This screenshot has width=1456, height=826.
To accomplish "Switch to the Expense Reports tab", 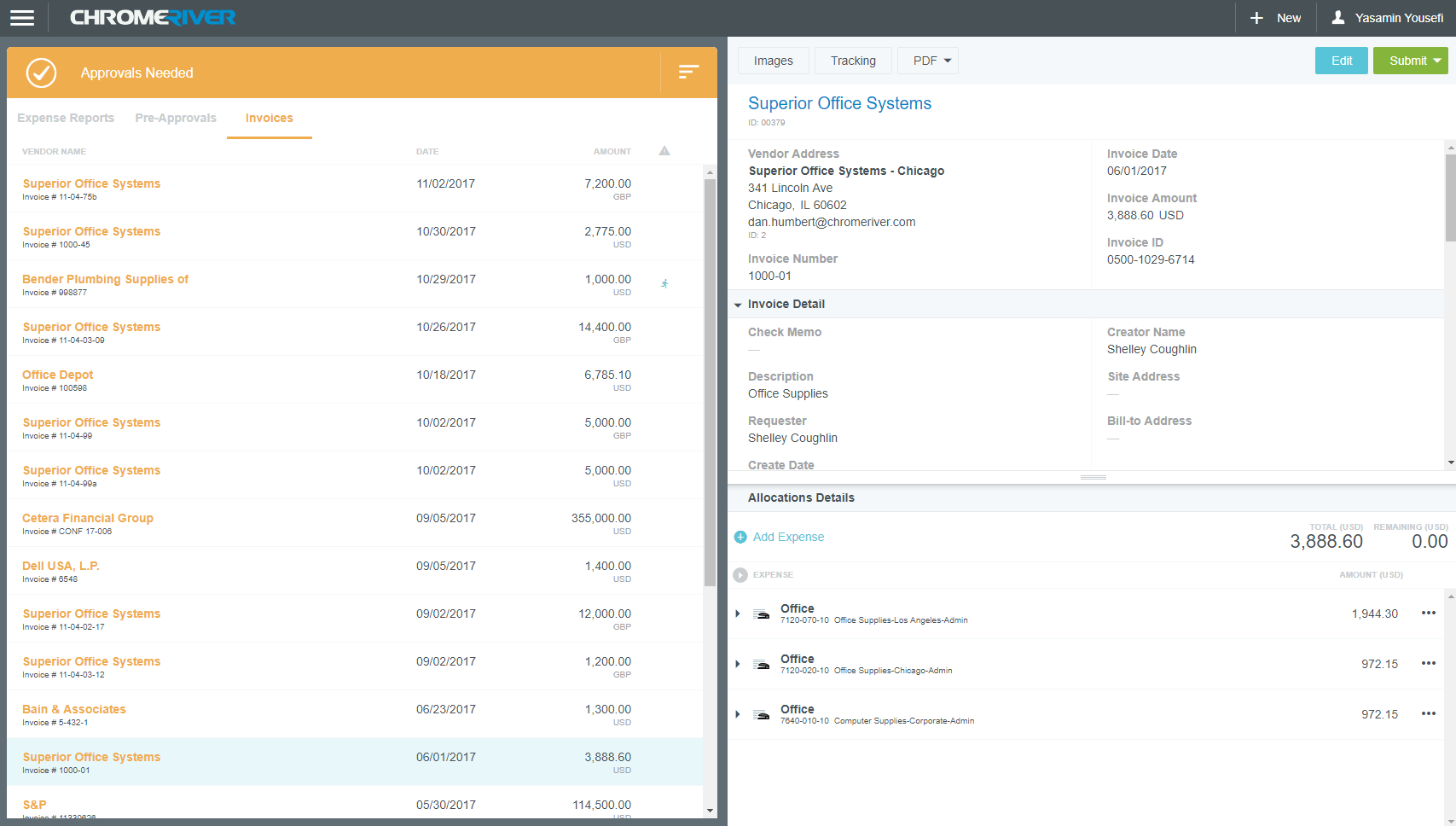I will (x=66, y=118).
